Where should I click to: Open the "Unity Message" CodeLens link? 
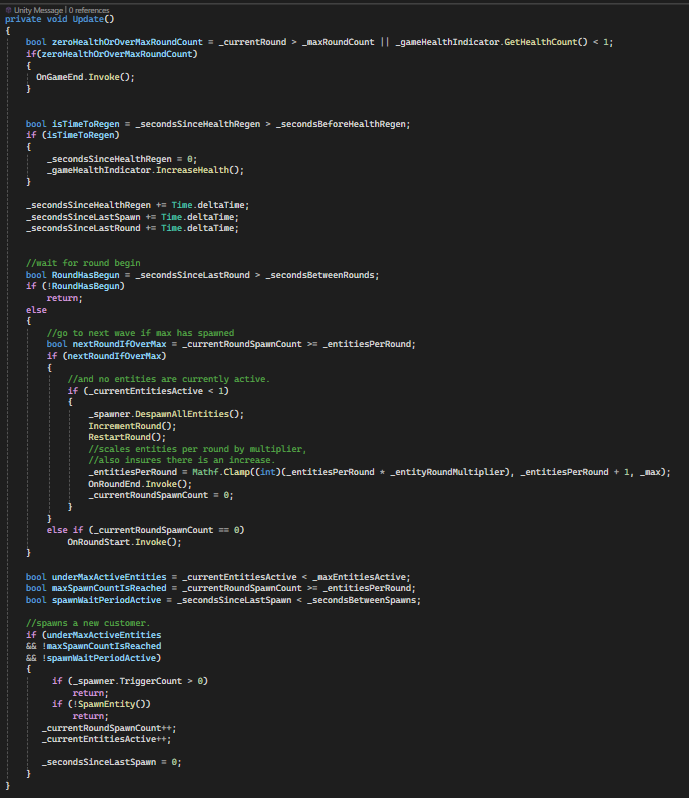click(39, 10)
